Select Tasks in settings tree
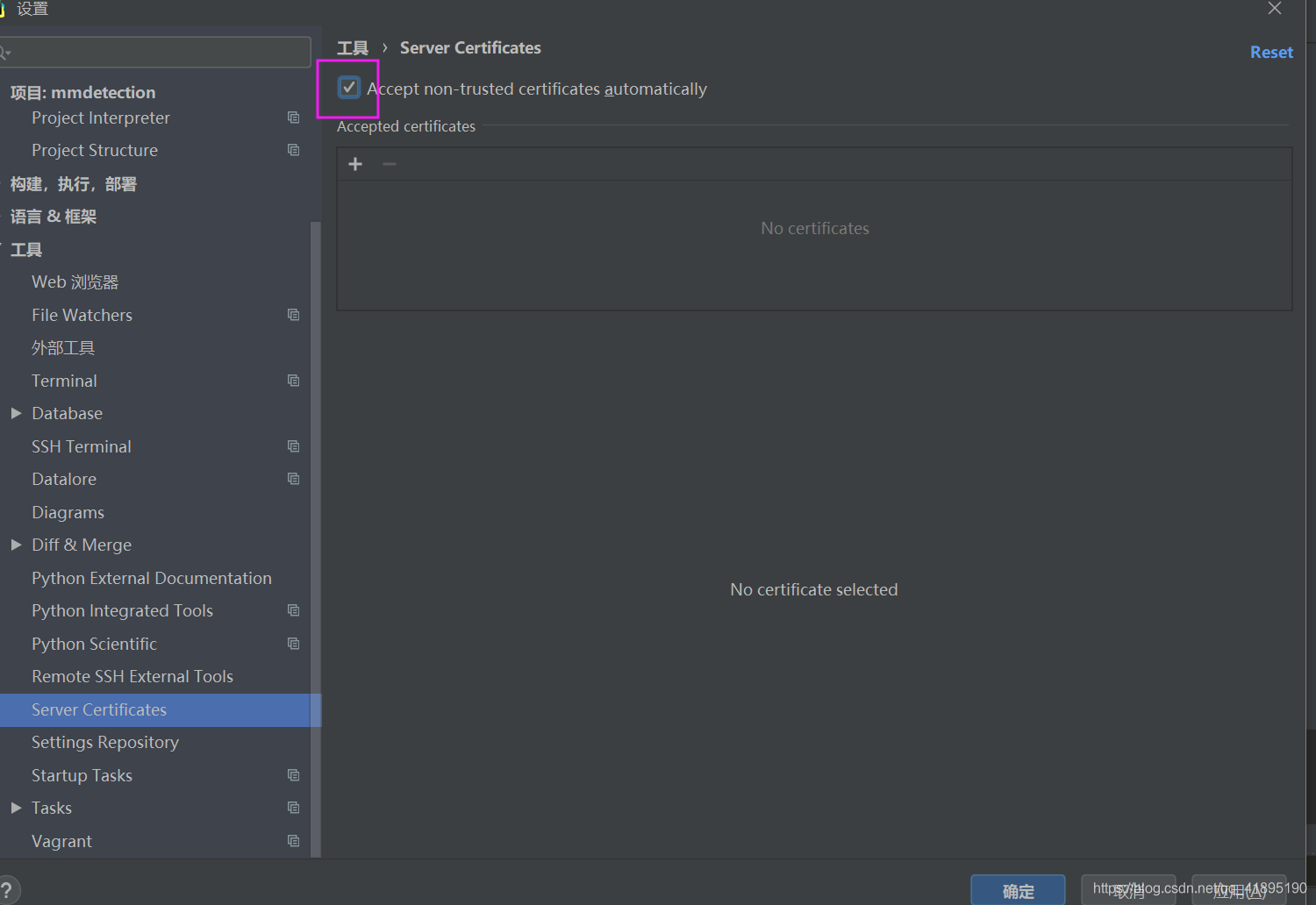This screenshot has width=1316, height=905. (52, 808)
